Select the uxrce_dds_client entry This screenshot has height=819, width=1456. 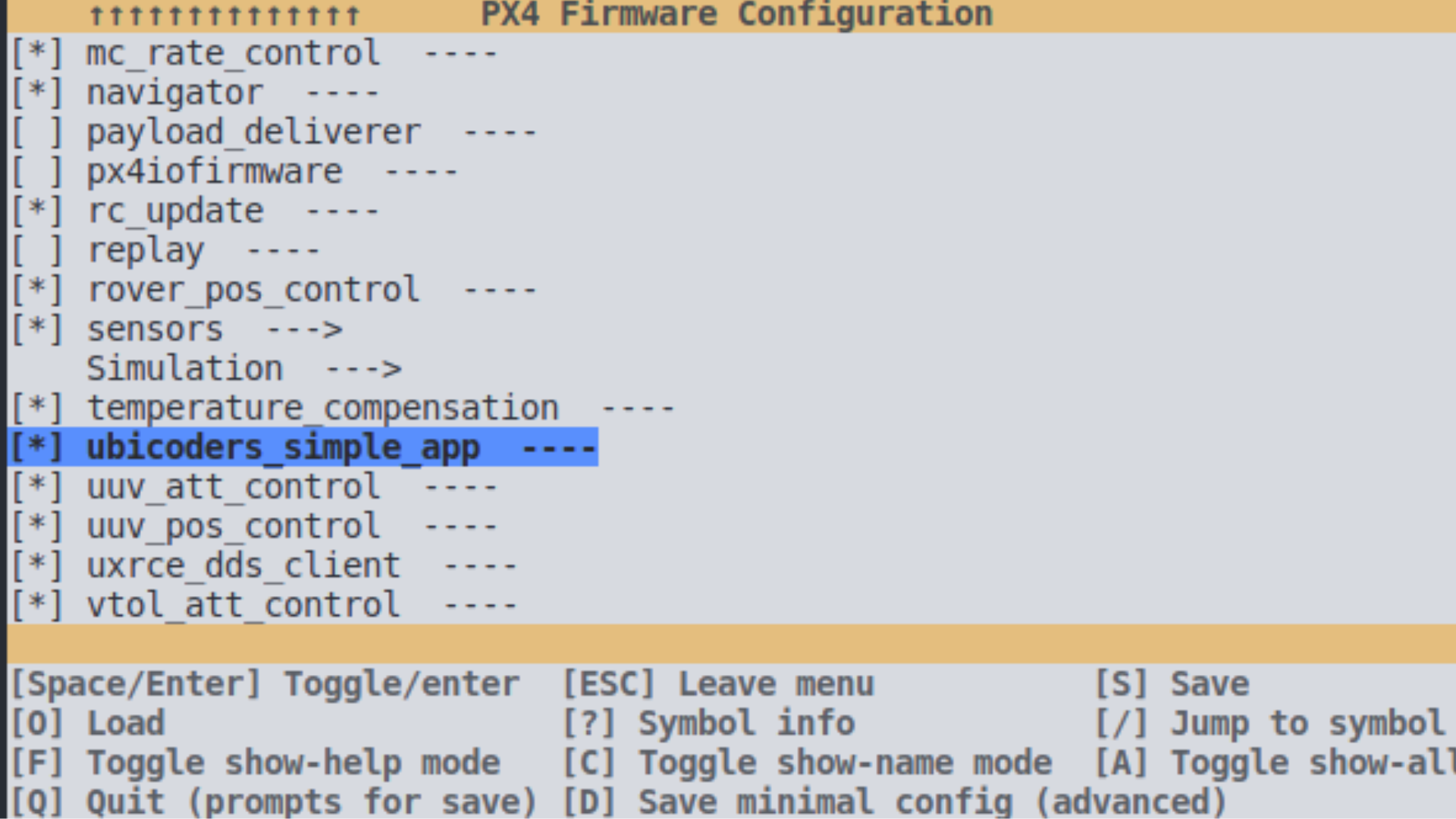[301, 566]
